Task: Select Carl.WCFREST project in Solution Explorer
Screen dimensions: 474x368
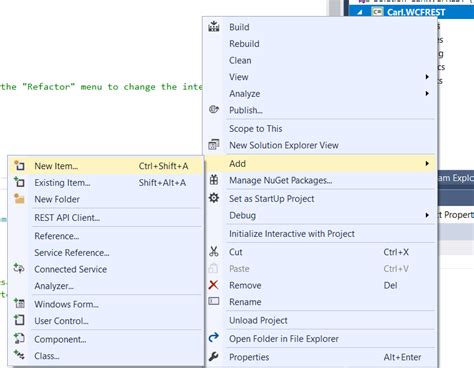Action: (416, 12)
